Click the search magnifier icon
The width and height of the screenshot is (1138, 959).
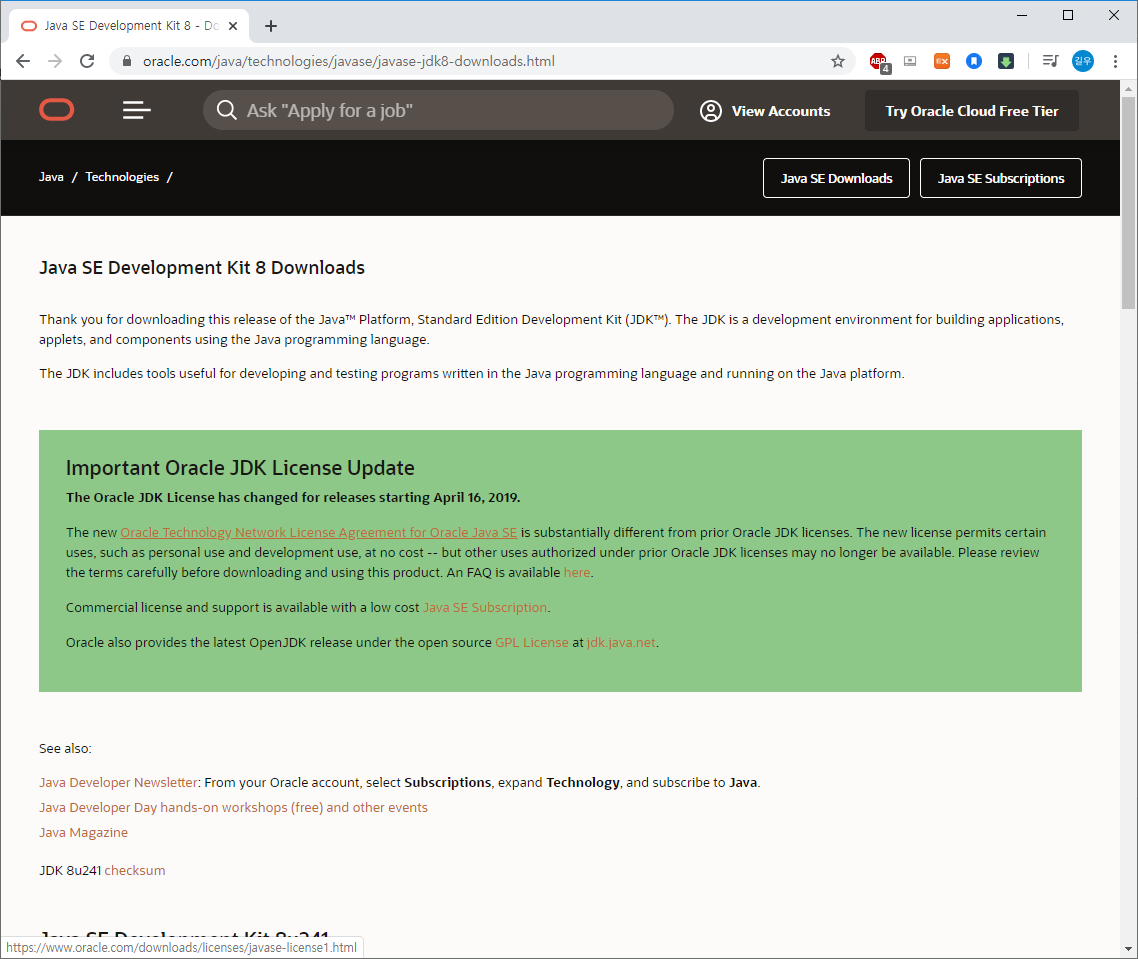point(226,110)
